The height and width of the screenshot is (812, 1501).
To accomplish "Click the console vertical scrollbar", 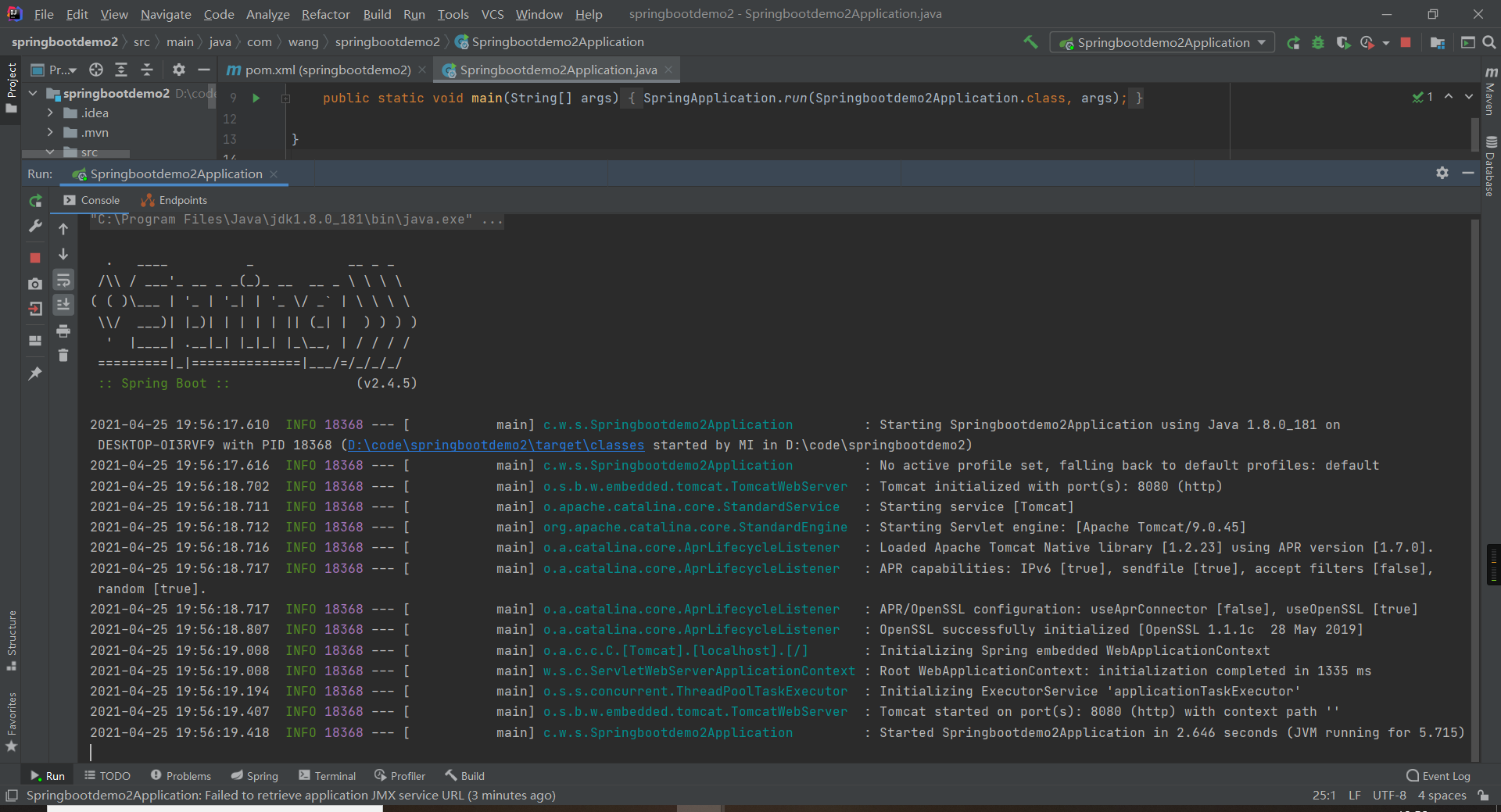I will [1475, 489].
